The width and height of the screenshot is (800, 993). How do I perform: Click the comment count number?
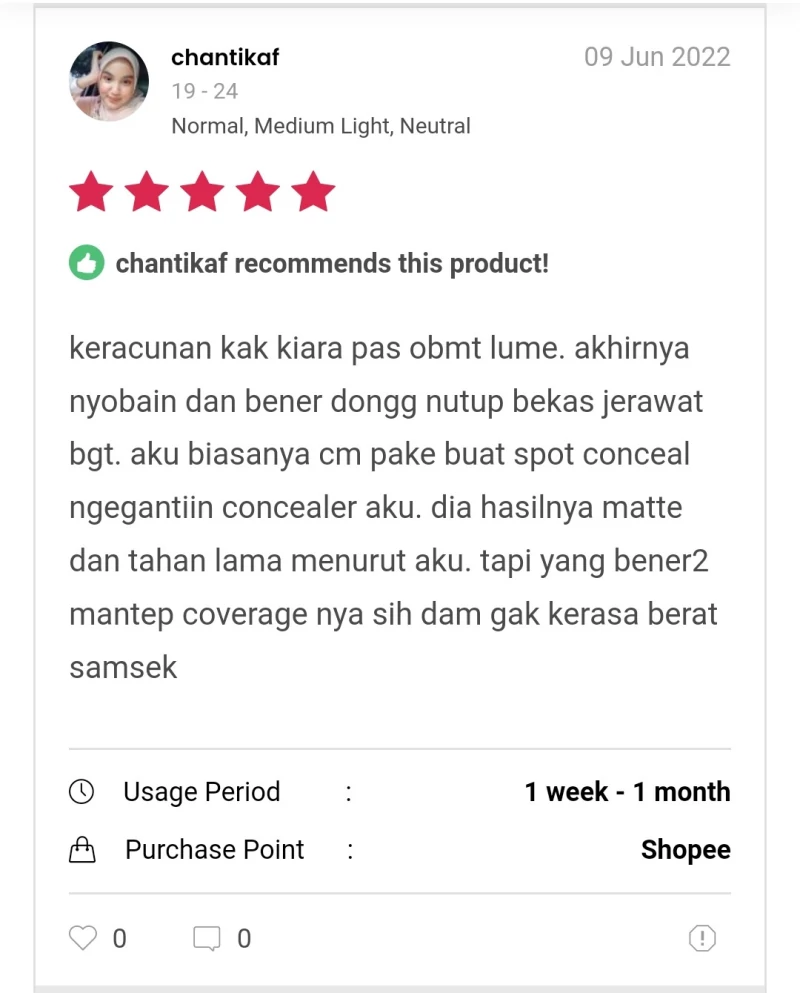pos(244,939)
